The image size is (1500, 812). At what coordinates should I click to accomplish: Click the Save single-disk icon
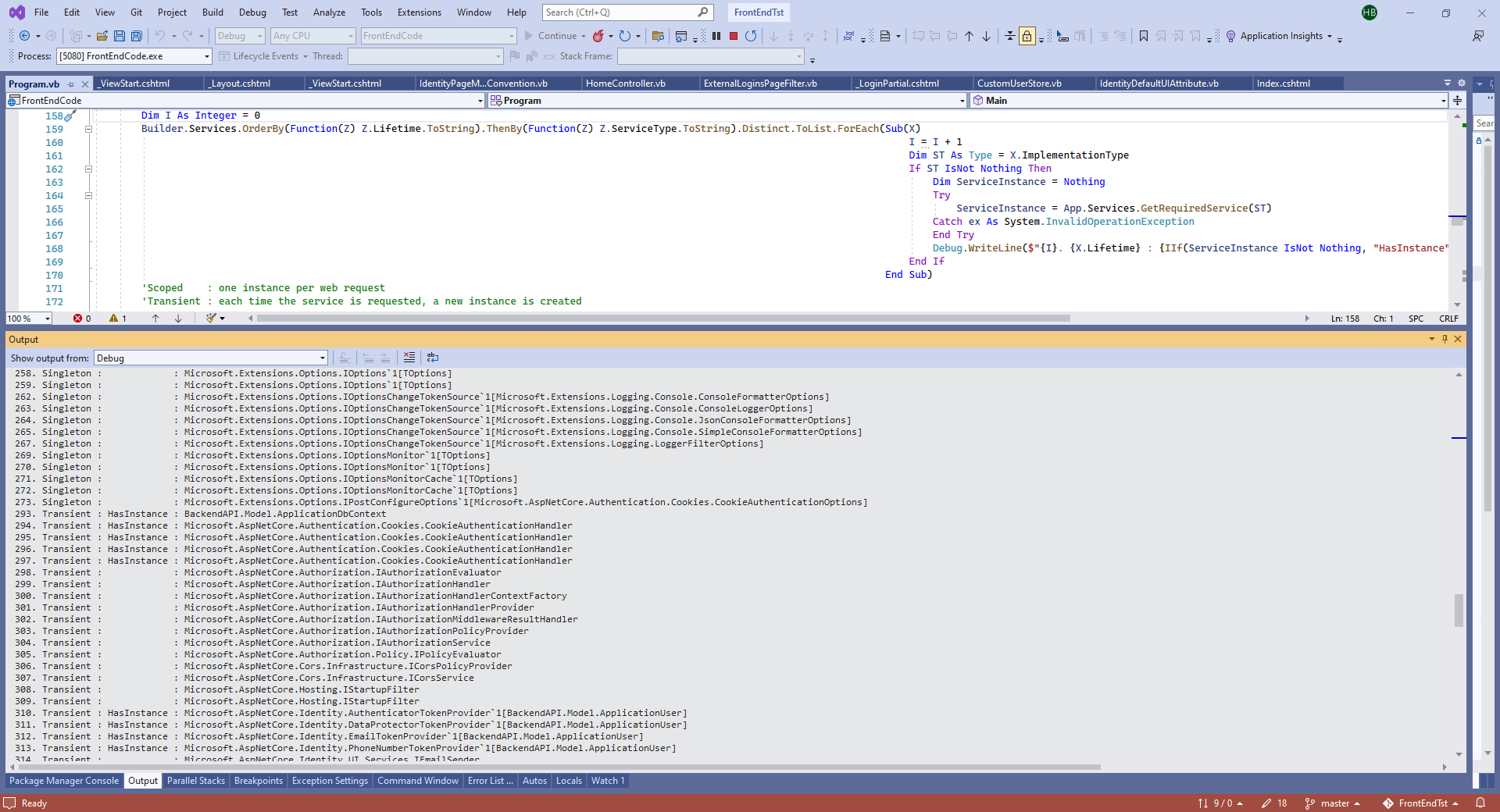120,36
